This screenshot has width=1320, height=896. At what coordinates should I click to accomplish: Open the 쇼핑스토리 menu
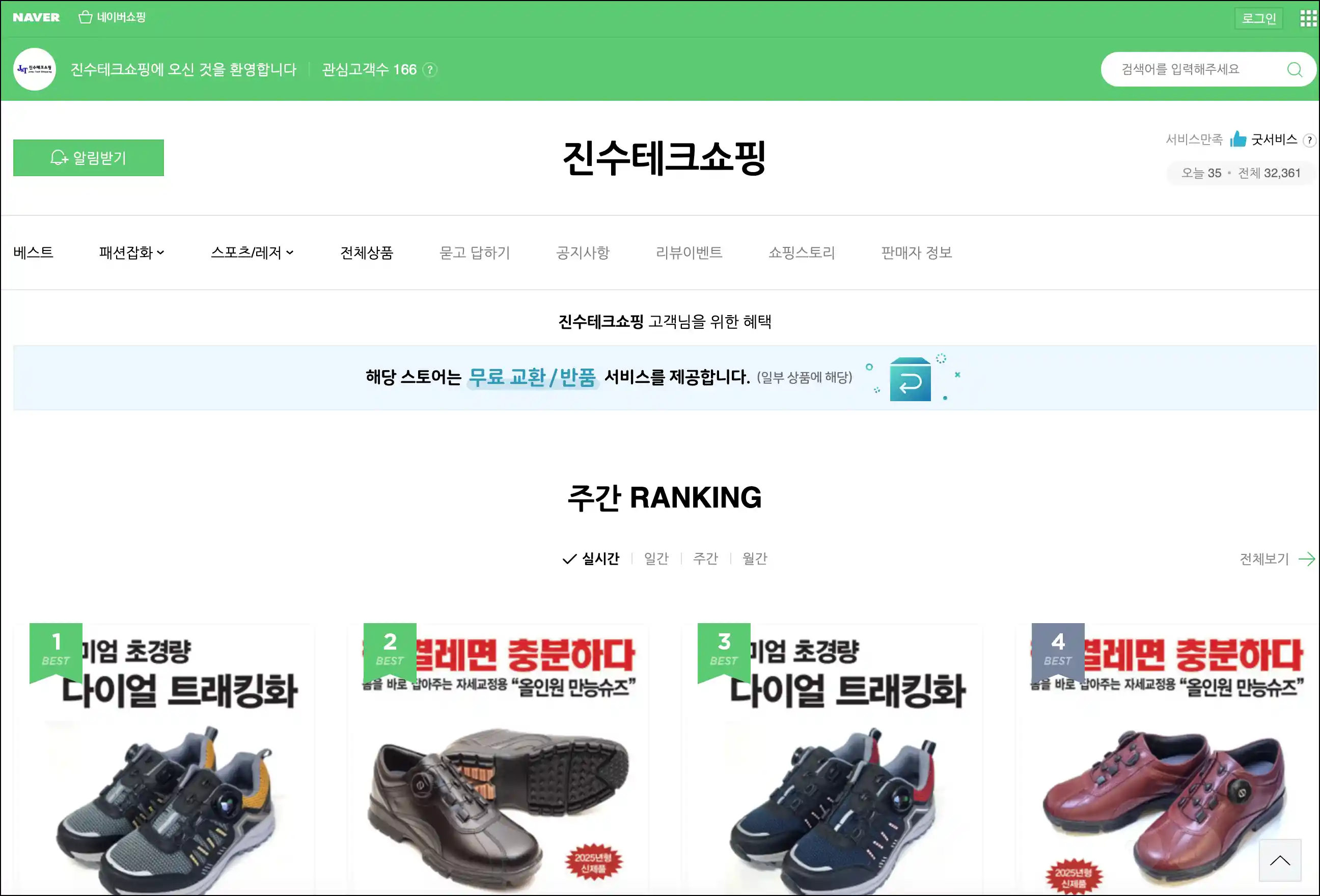(802, 252)
